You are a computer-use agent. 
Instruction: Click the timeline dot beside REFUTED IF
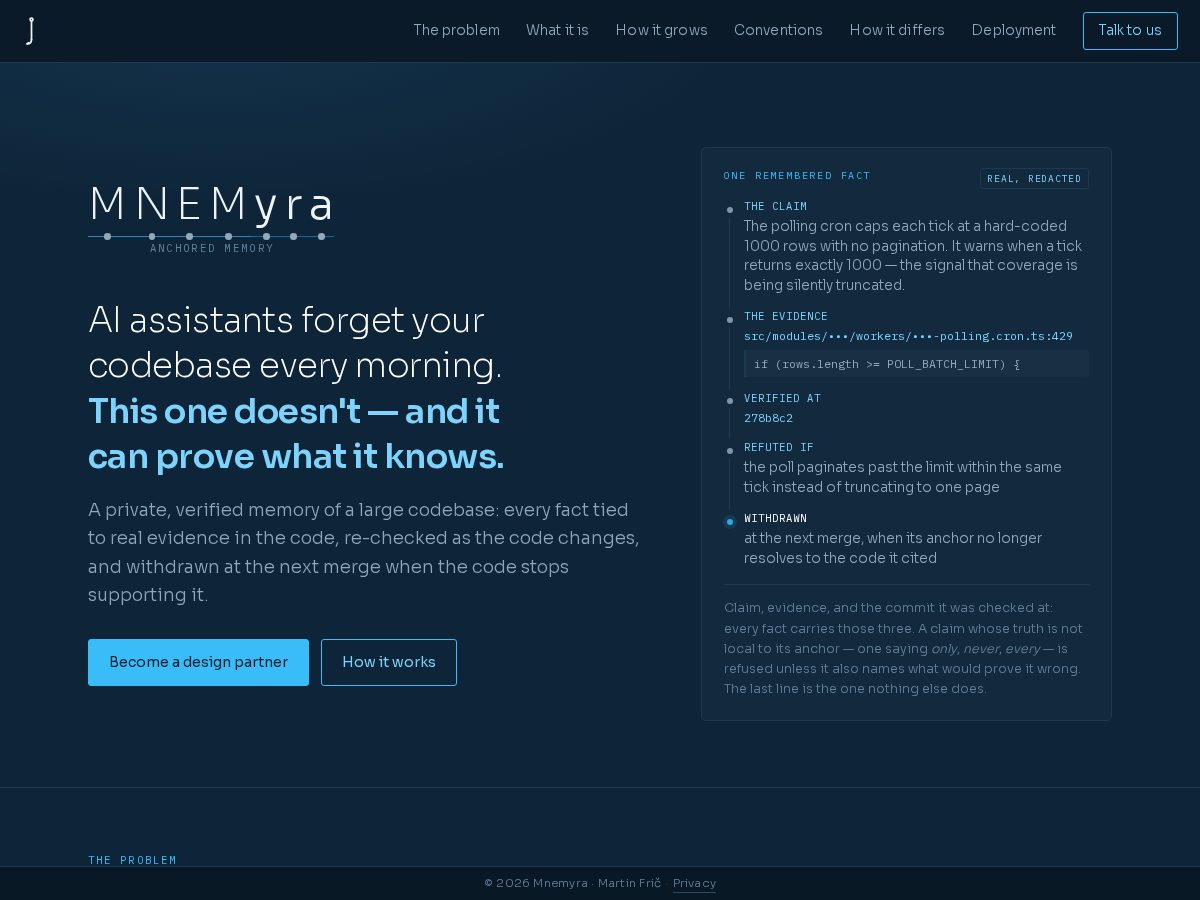point(730,451)
